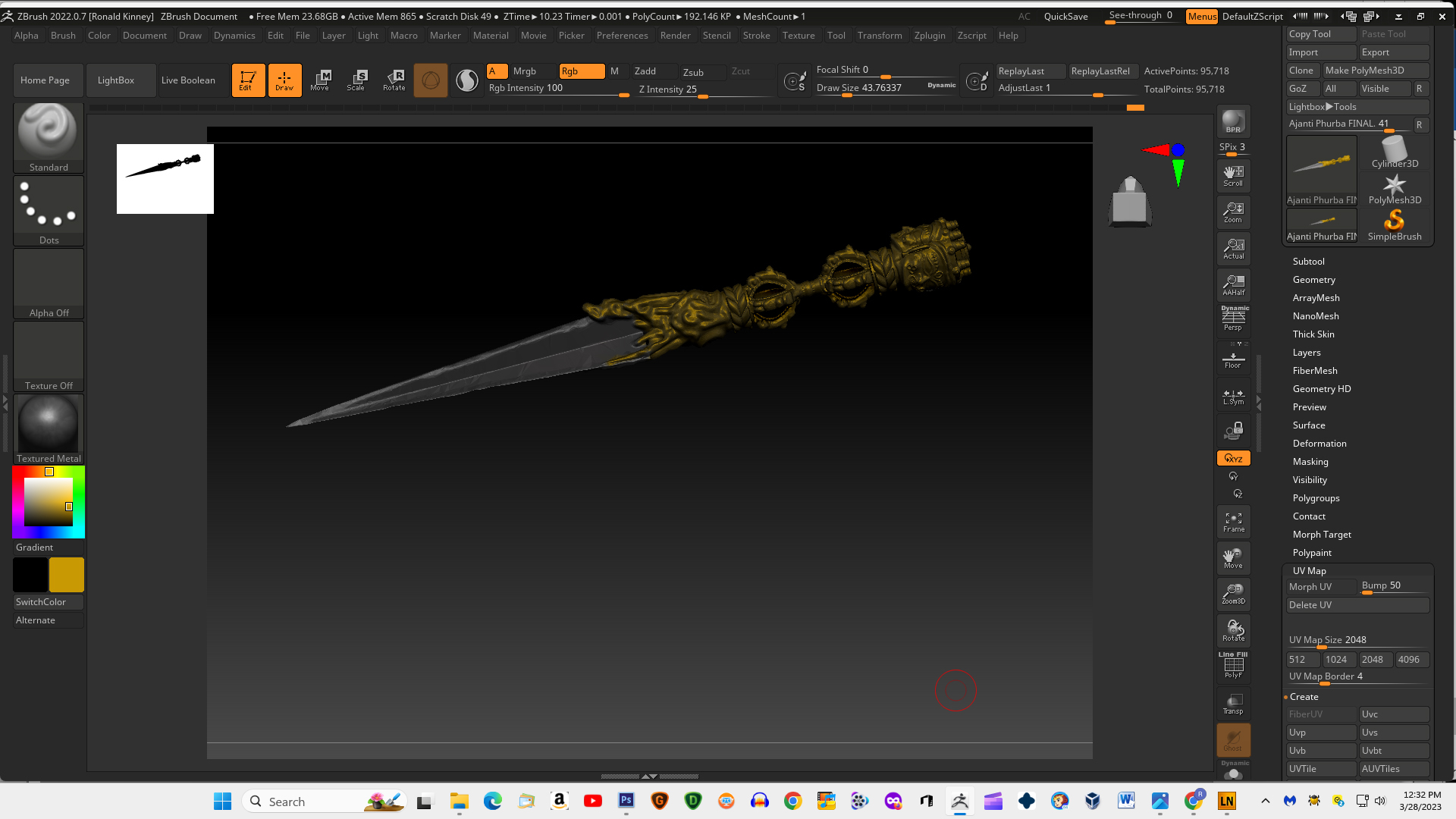Click the yellow main color swatch
The image size is (1456, 819).
click(67, 575)
